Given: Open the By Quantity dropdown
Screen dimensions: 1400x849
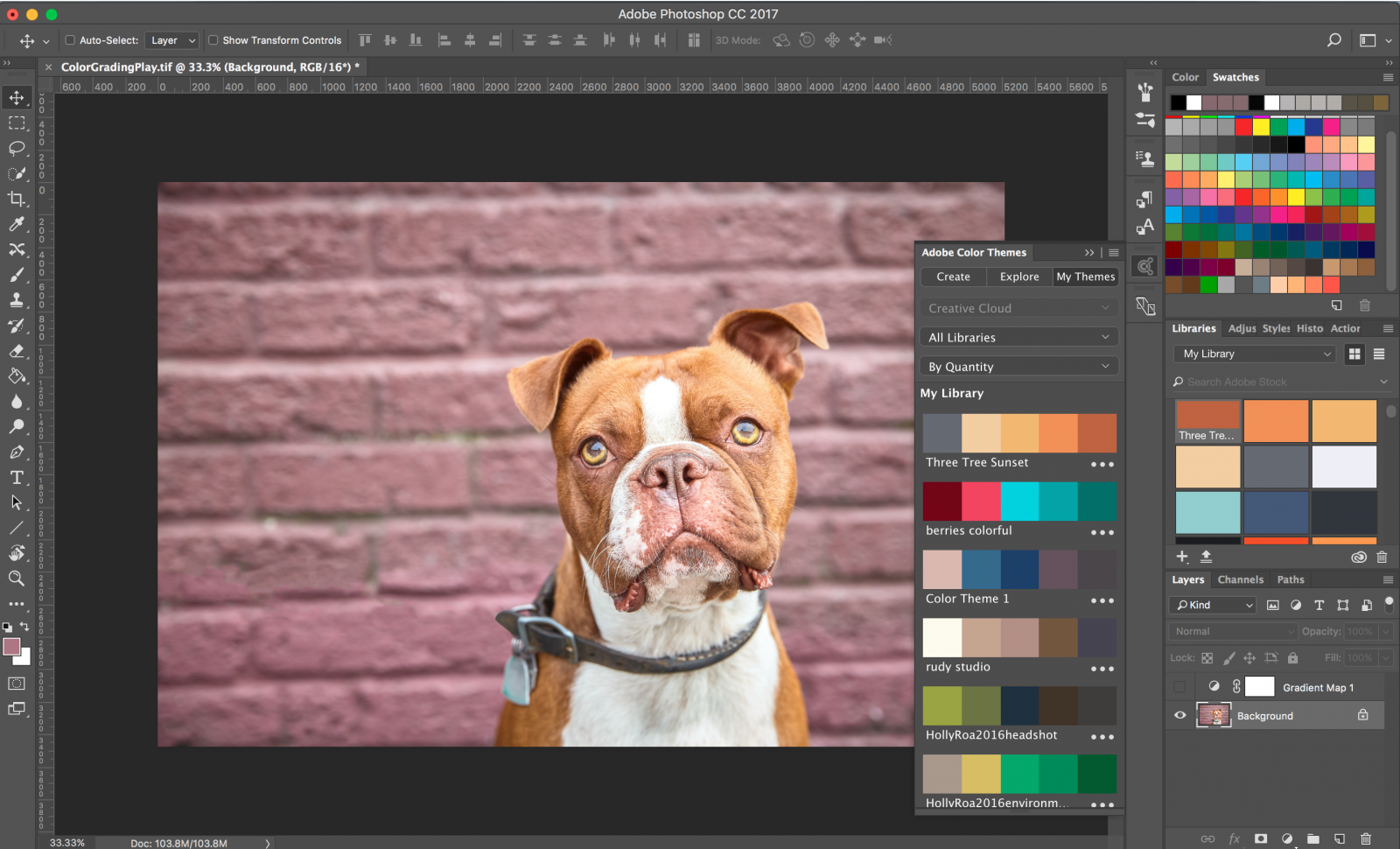Looking at the screenshot, I should [x=1018, y=366].
